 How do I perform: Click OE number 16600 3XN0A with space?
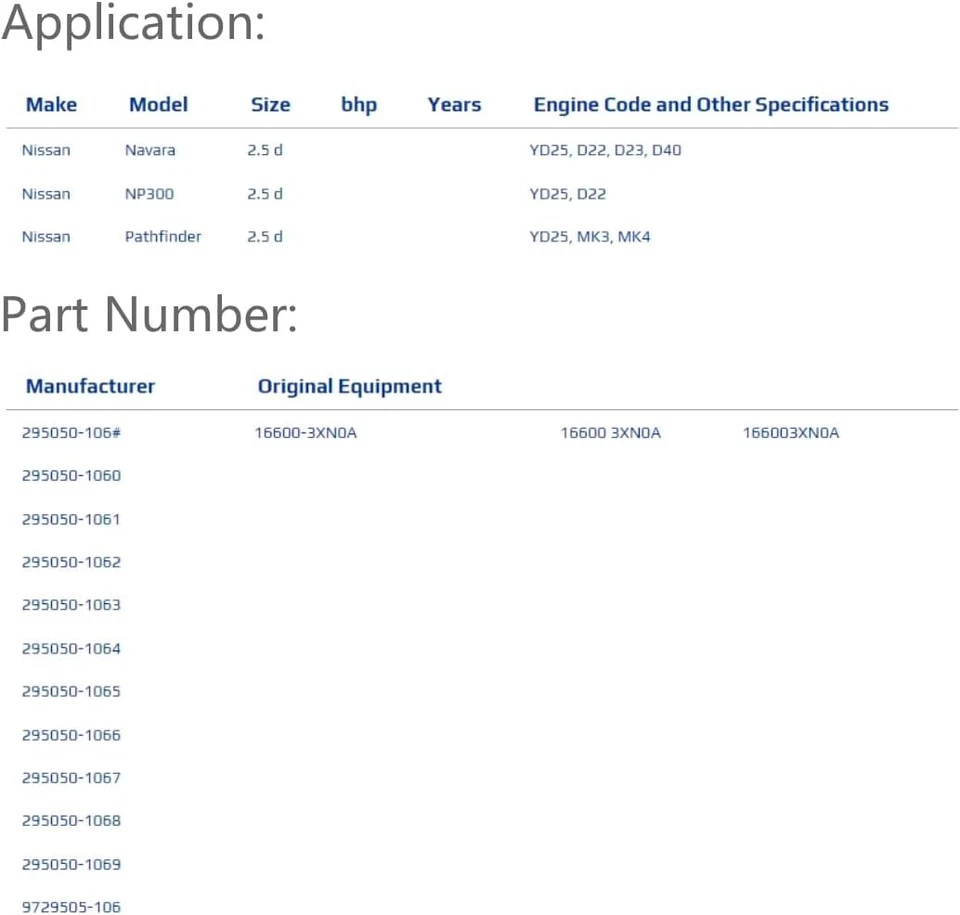point(610,433)
